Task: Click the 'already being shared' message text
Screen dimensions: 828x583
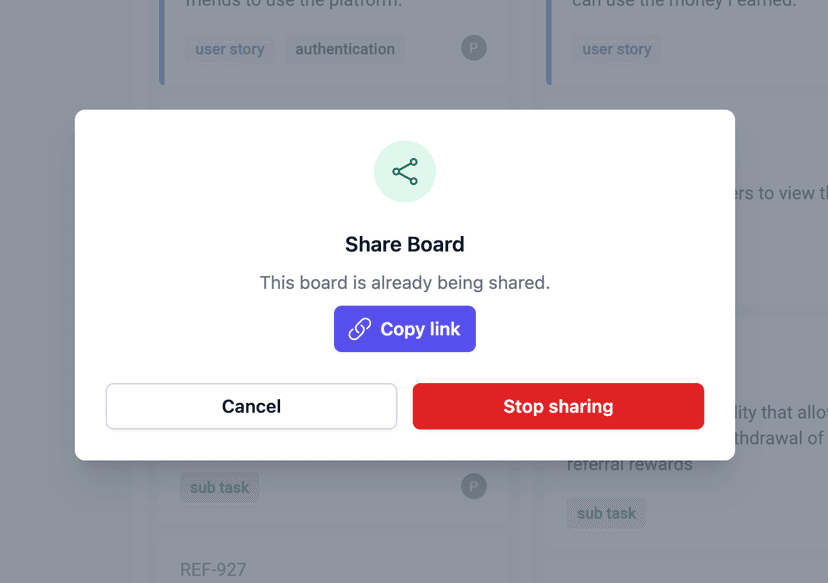Action: (x=405, y=283)
